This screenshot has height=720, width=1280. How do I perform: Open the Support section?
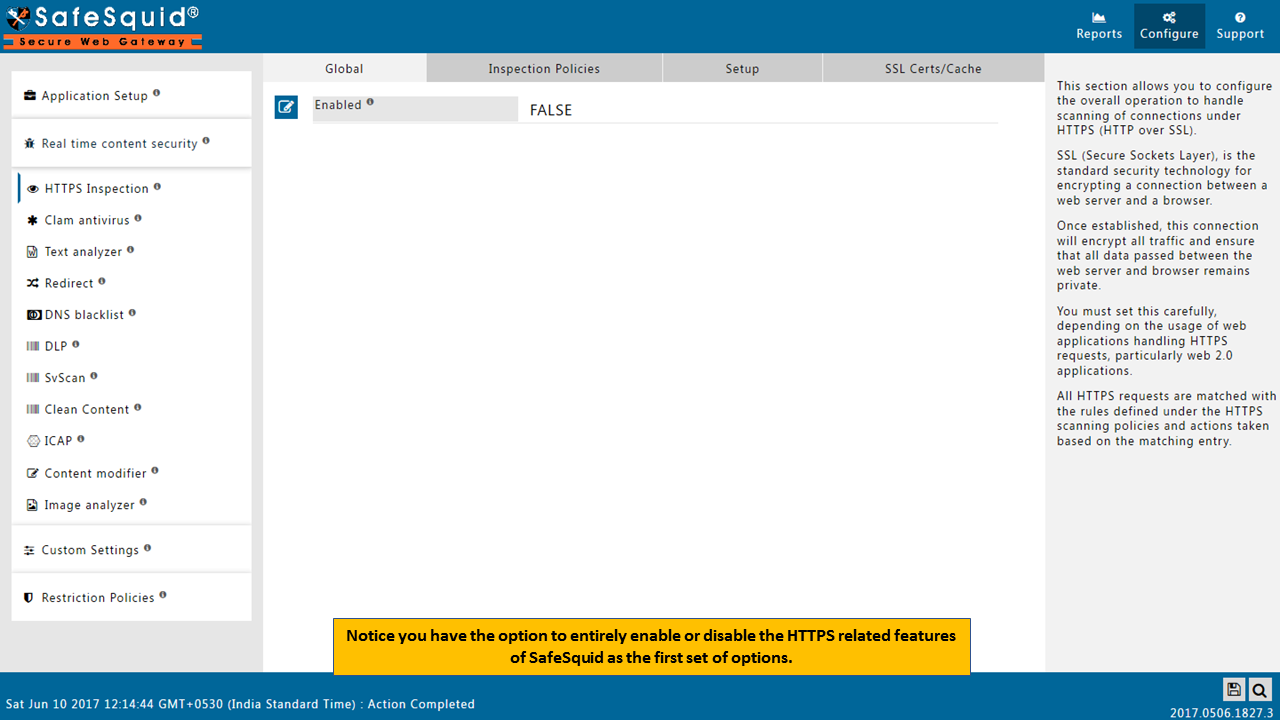pos(1240,26)
